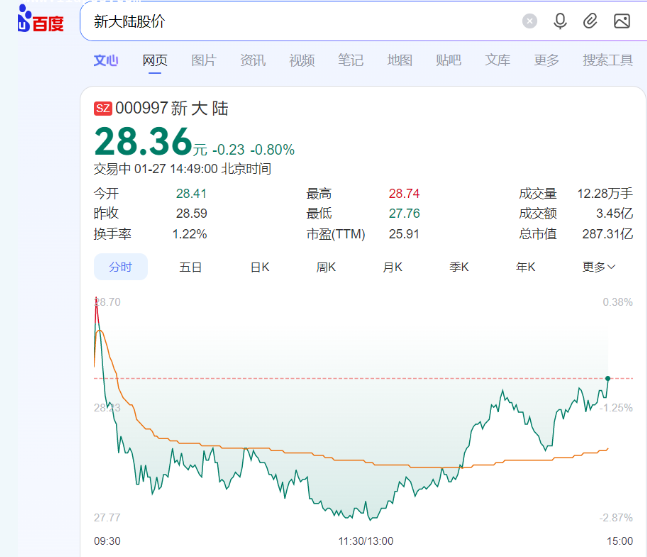Select the 分时 chart view
The image size is (647, 557).
tap(120, 267)
